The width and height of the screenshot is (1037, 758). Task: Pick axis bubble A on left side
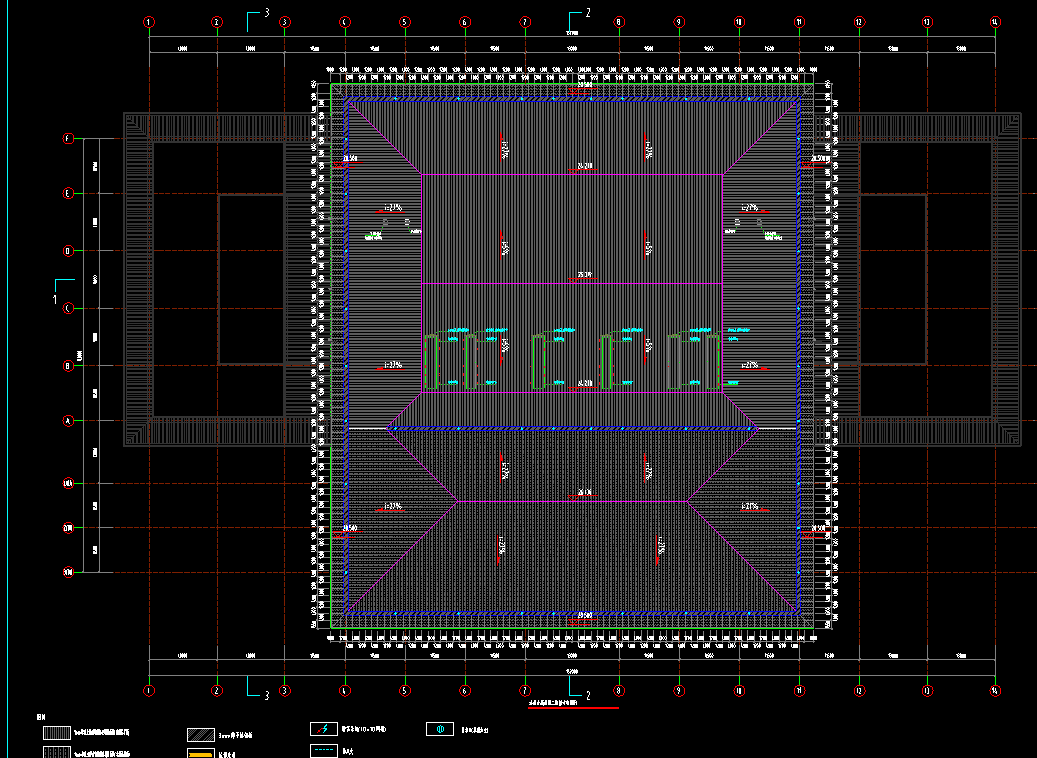69,421
